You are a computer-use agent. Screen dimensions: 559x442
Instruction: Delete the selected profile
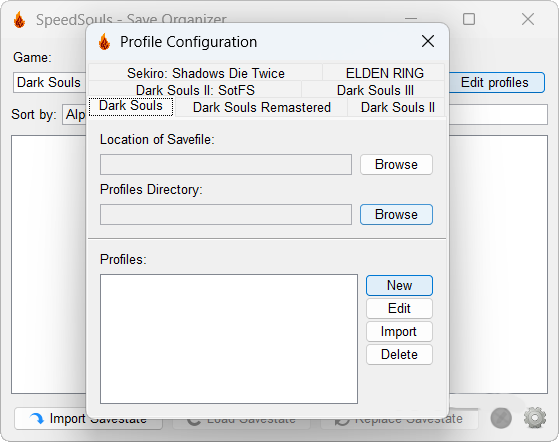(399, 354)
